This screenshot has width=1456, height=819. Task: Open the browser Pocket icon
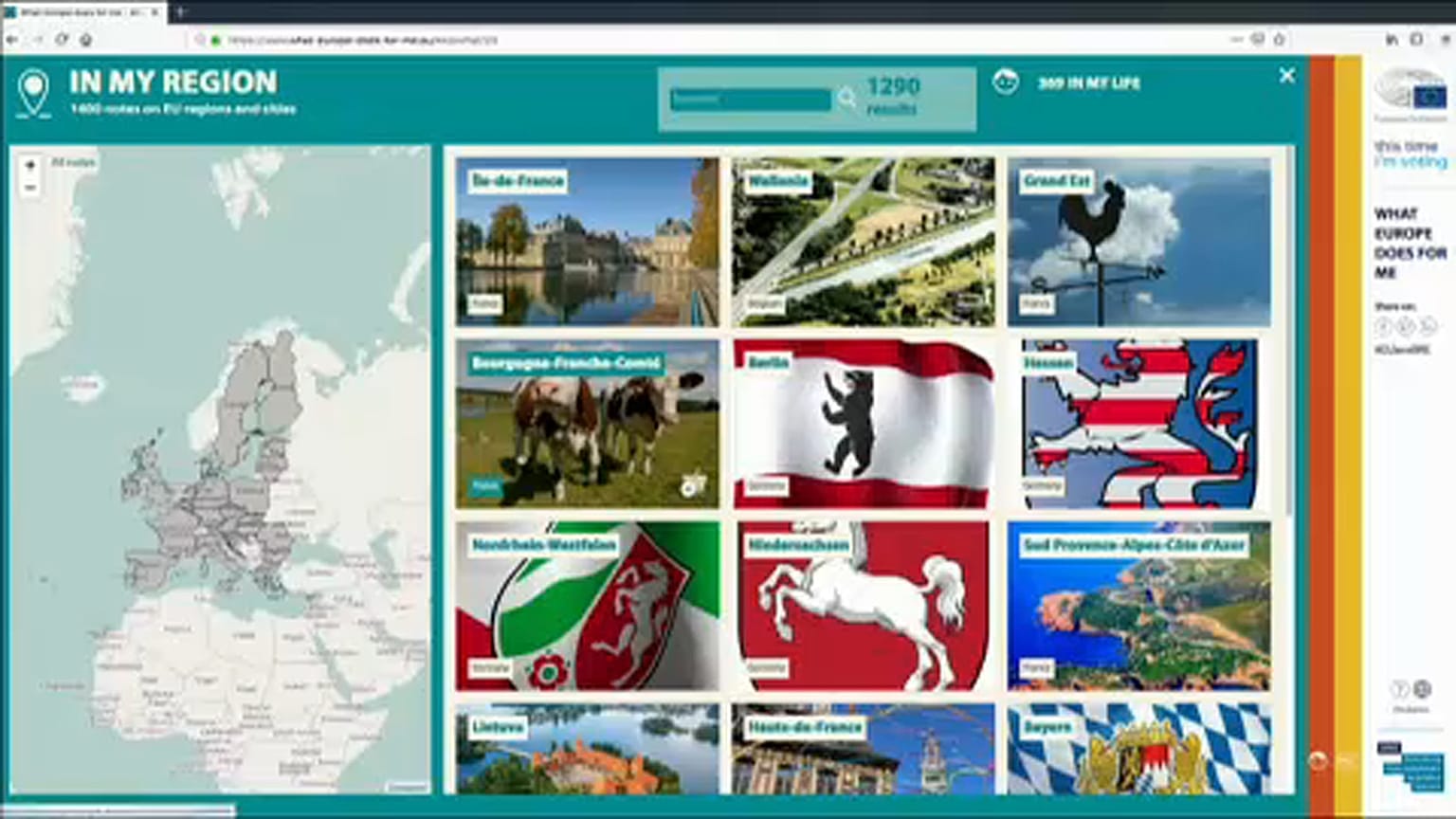pyautogui.click(x=1258, y=39)
